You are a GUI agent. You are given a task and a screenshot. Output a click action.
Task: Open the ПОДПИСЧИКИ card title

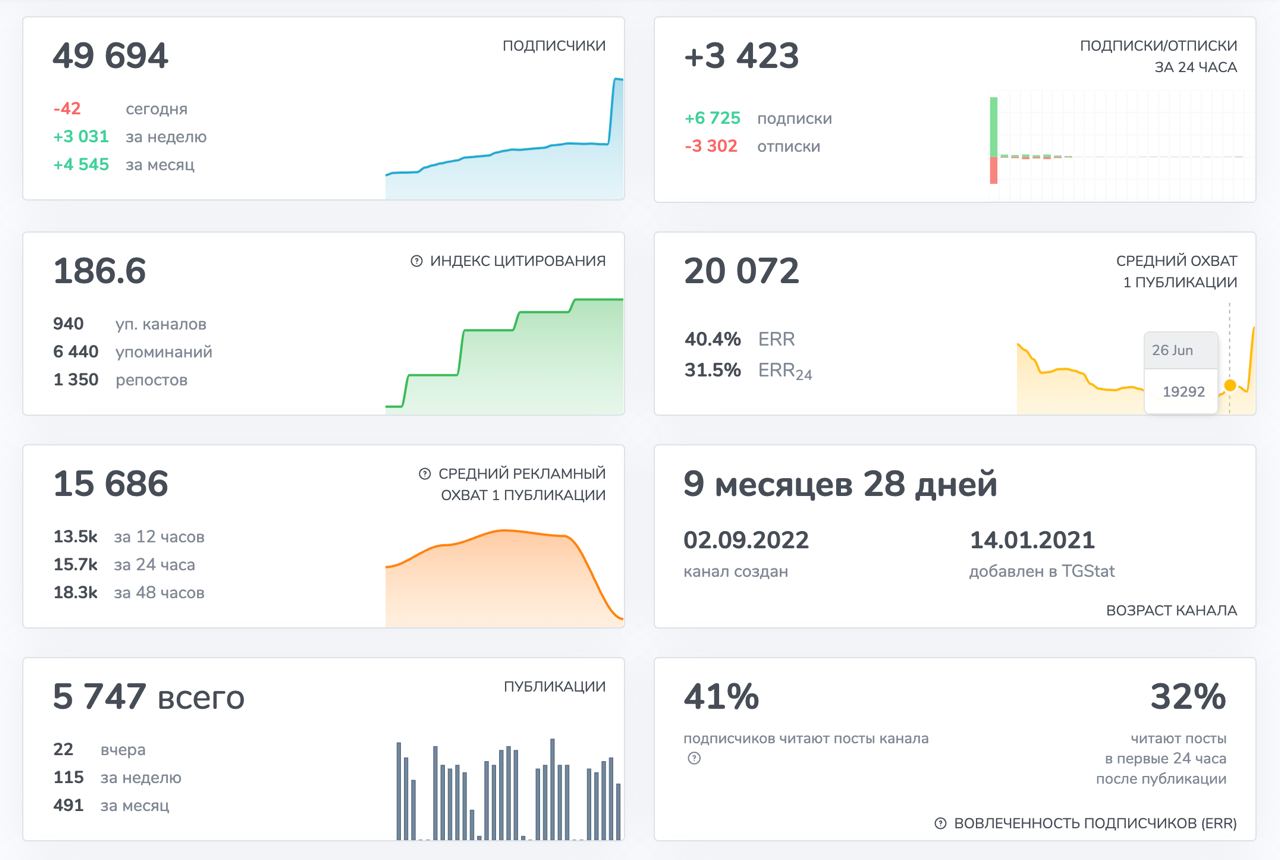point(554,46)
